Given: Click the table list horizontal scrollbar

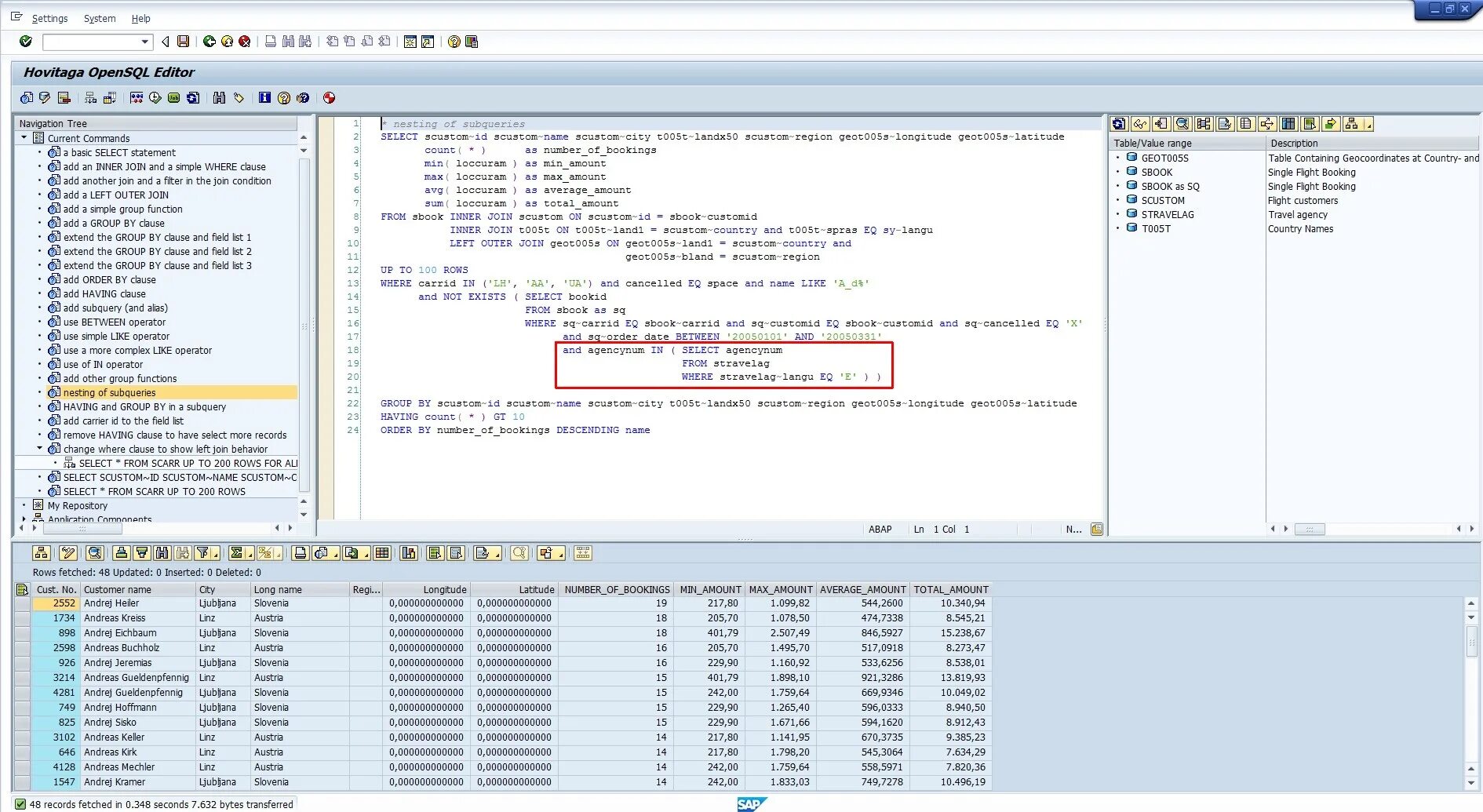Looking at the screenshot, I should click(1310, 529).
